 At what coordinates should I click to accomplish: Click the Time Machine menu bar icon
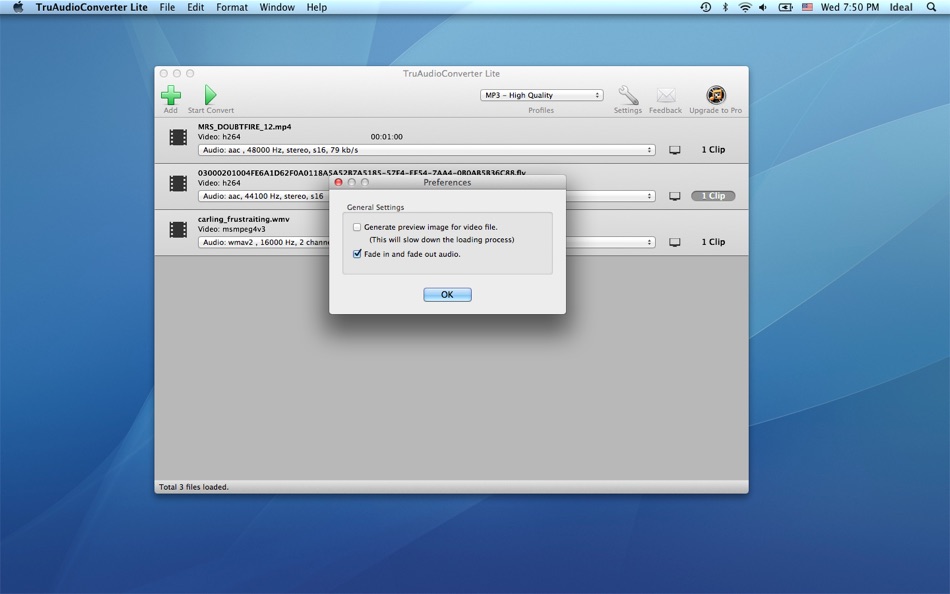click(705, 7)
